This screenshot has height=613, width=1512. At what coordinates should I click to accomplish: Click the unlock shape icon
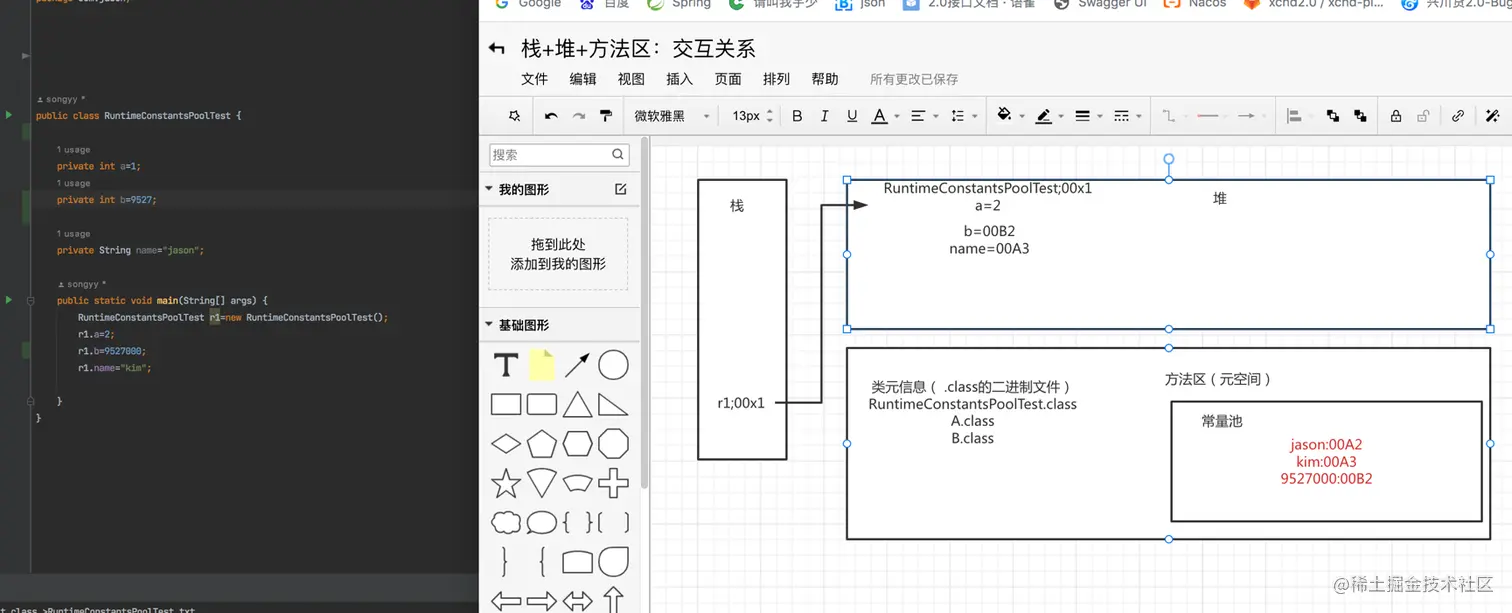pos(1423,116)
